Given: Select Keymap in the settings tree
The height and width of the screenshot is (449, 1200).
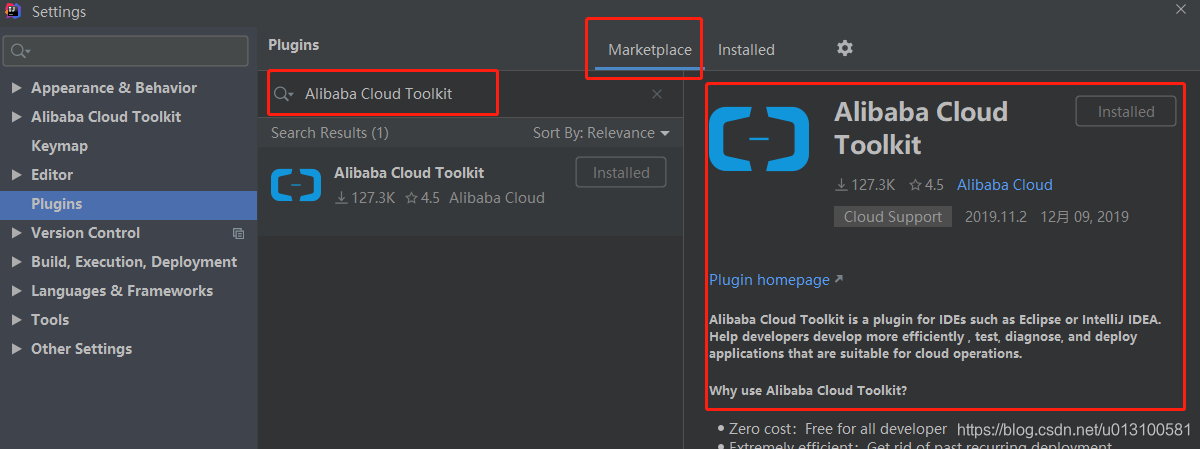Looking at the screenshot, I should 59,146.
